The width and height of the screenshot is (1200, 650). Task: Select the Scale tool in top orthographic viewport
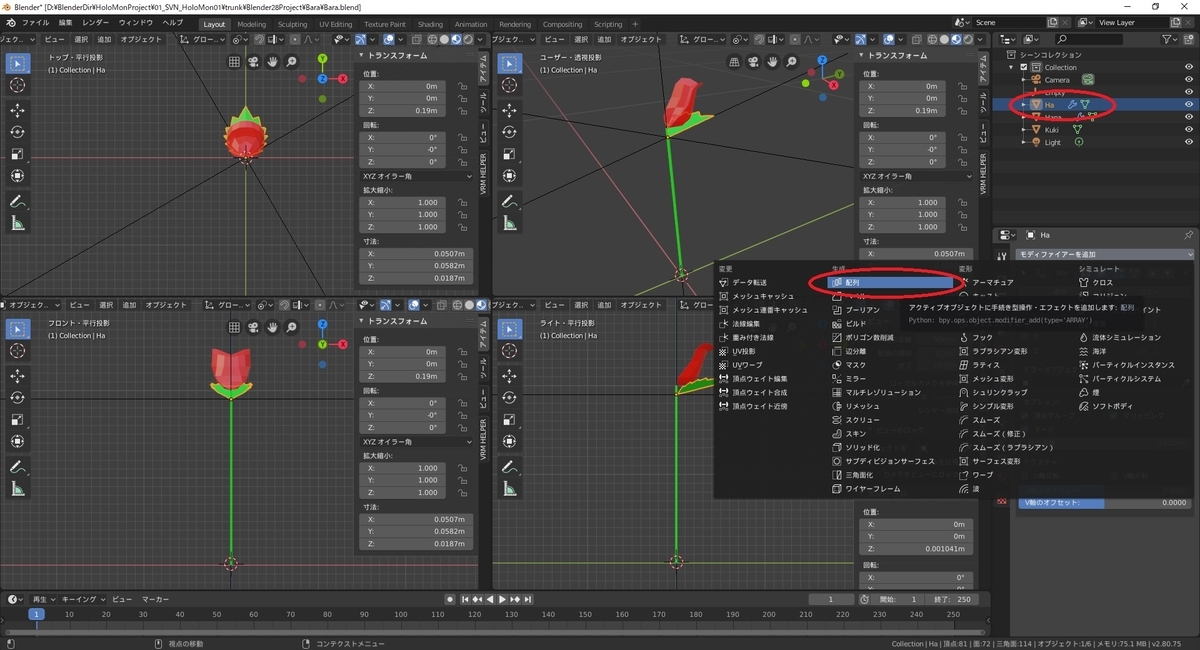pos(18,154)
